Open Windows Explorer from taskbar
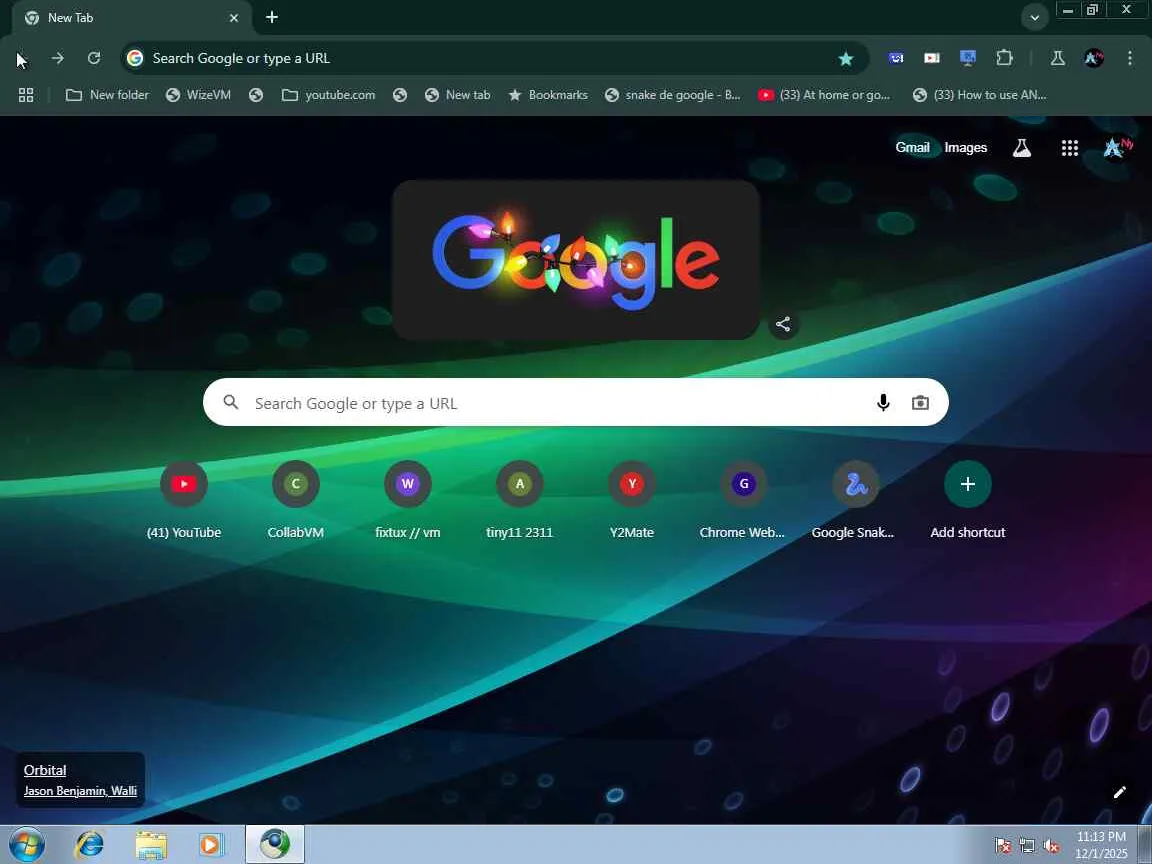The width and height of the screenshot is (1152, 864). click(151, 844)
